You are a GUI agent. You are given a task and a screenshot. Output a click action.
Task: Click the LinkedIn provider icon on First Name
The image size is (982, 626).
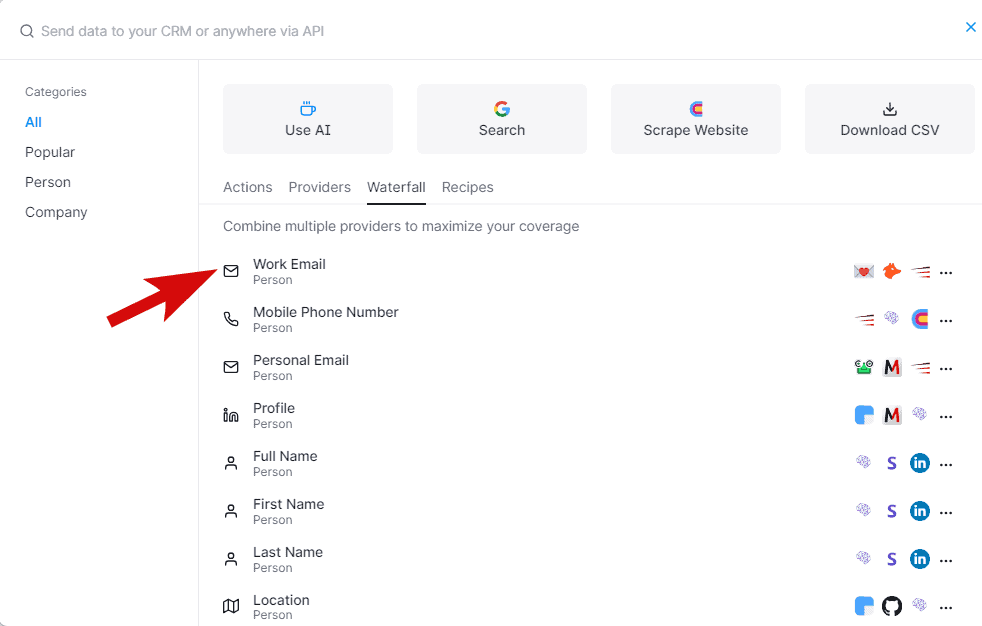point(920,511)
